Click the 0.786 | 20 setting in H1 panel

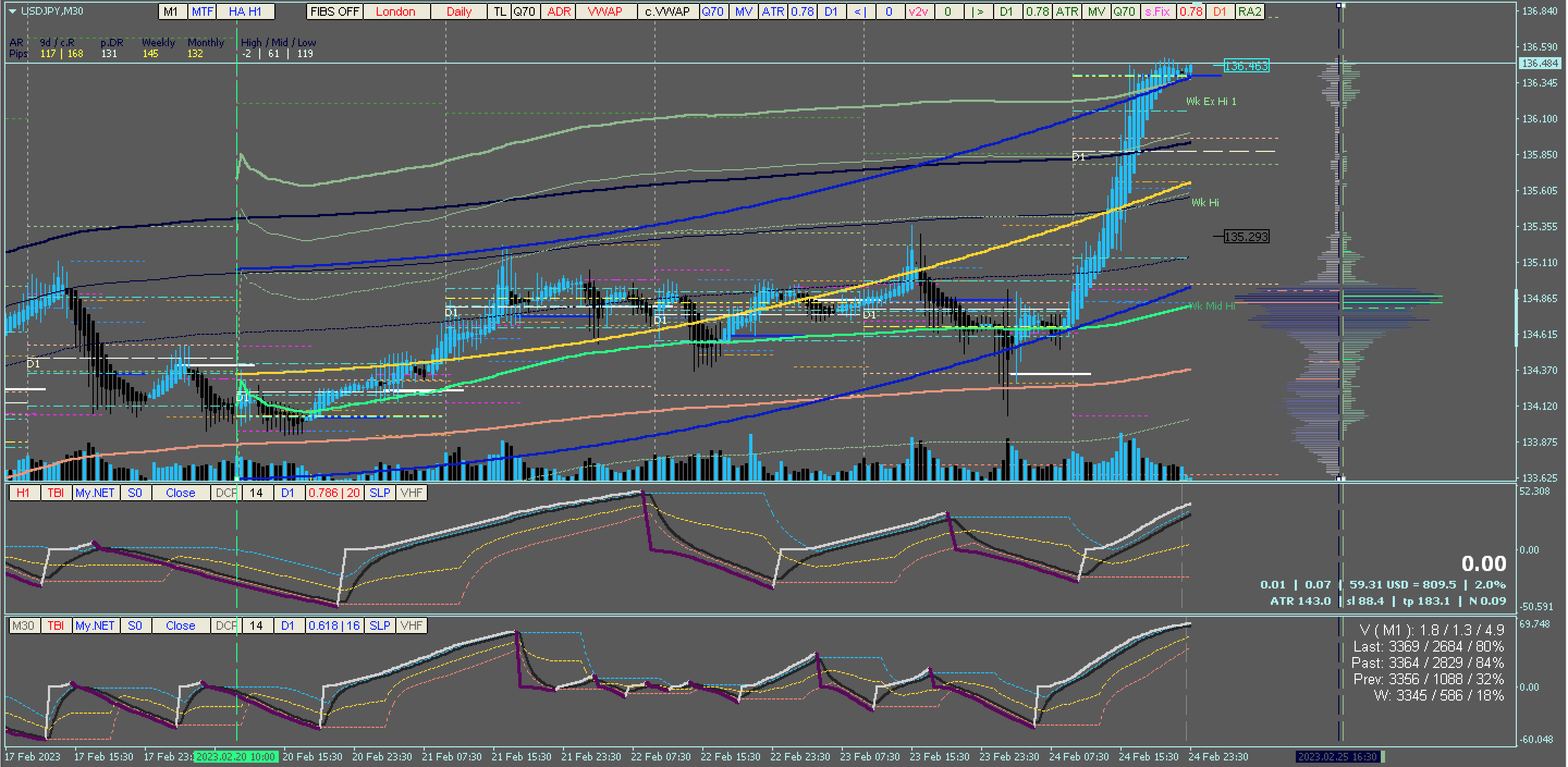[x=334, y=493]
